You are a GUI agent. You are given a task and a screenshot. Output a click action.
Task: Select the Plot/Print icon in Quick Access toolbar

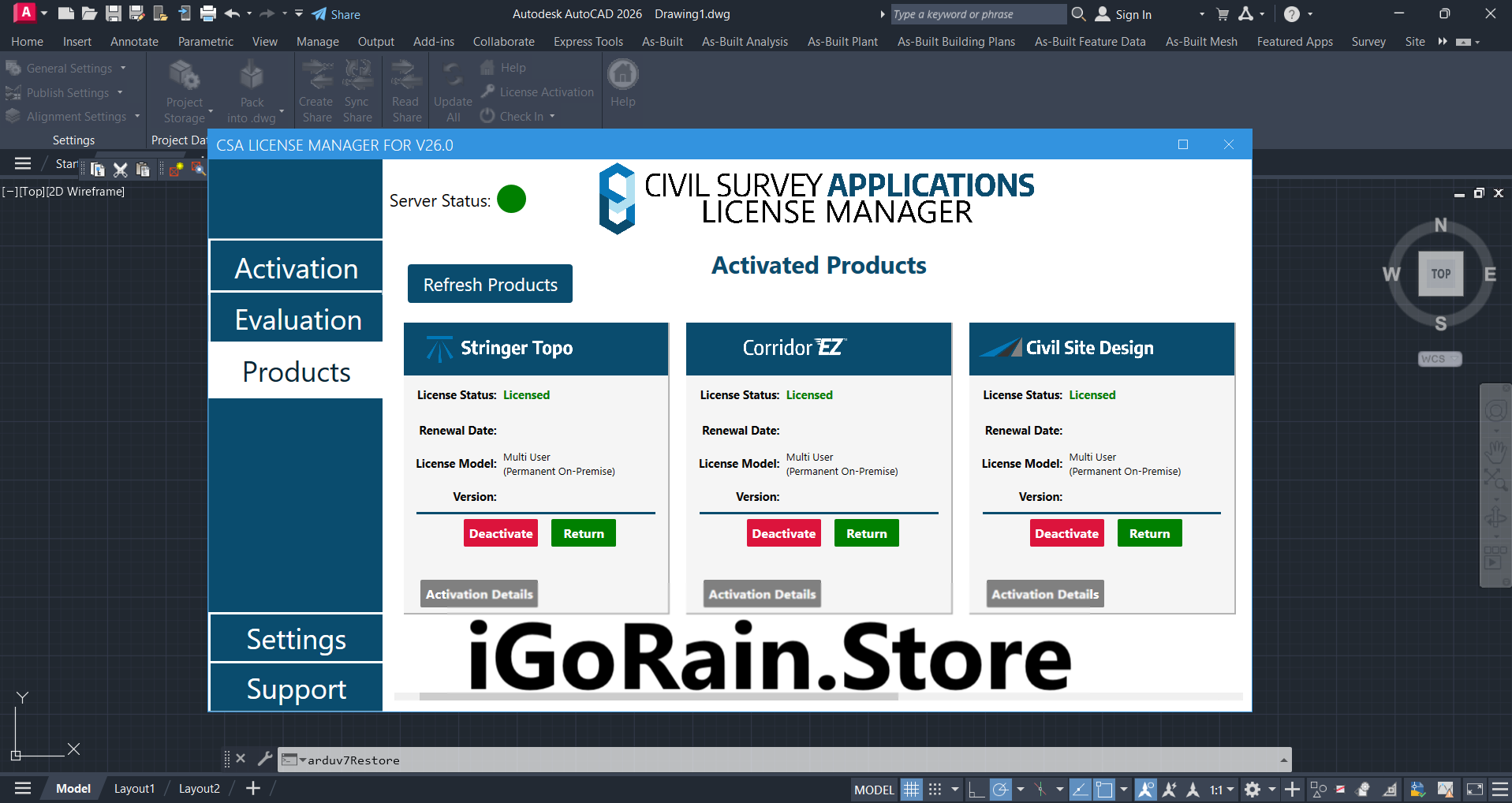click(x=207, y=13)
